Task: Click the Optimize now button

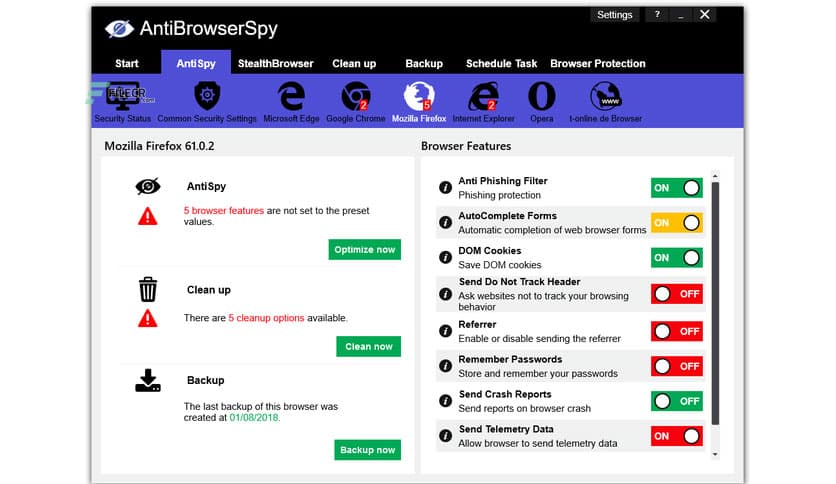Action: 365,249
